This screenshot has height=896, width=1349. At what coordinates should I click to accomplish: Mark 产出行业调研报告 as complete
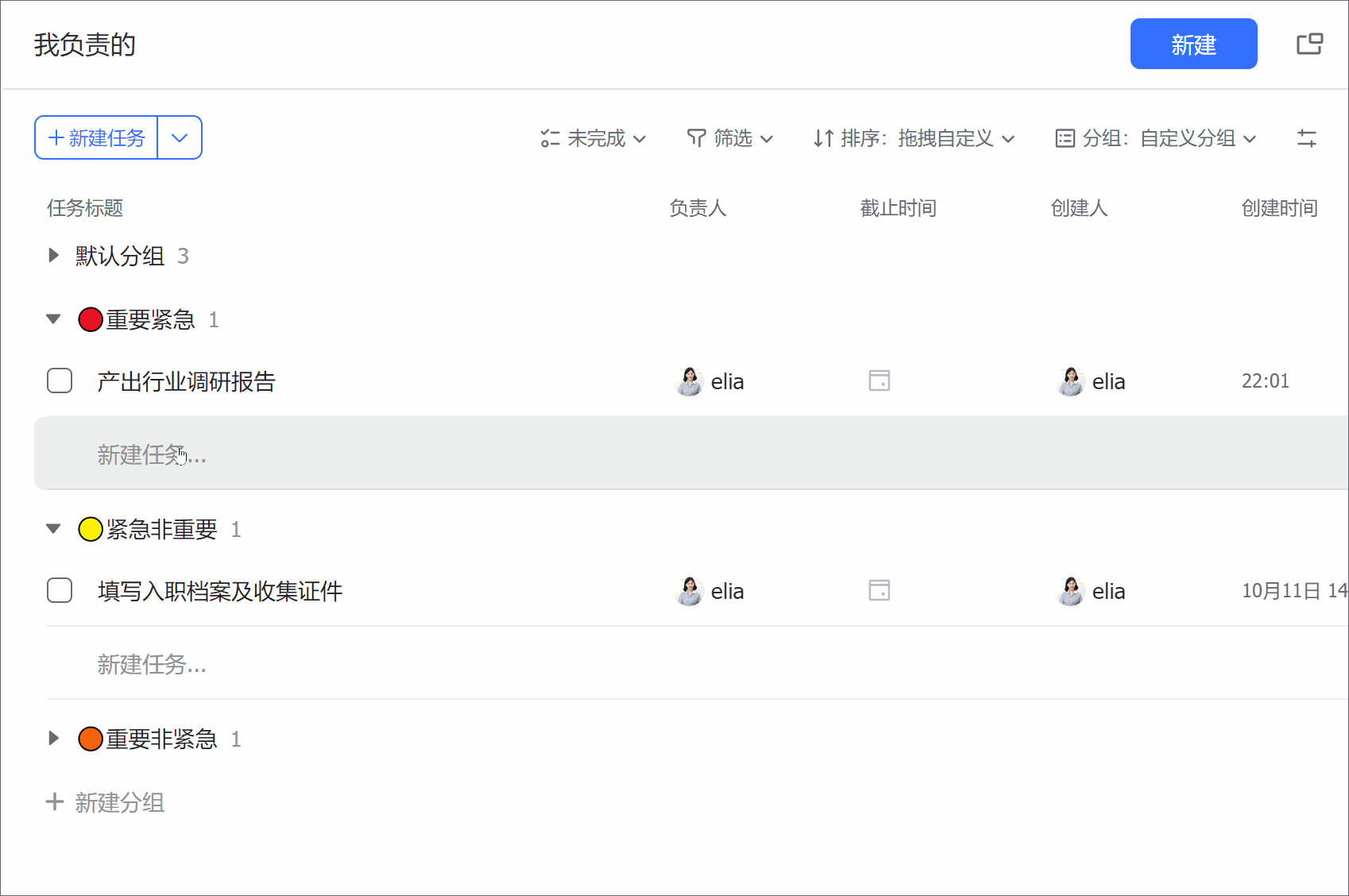coord(60,380)
